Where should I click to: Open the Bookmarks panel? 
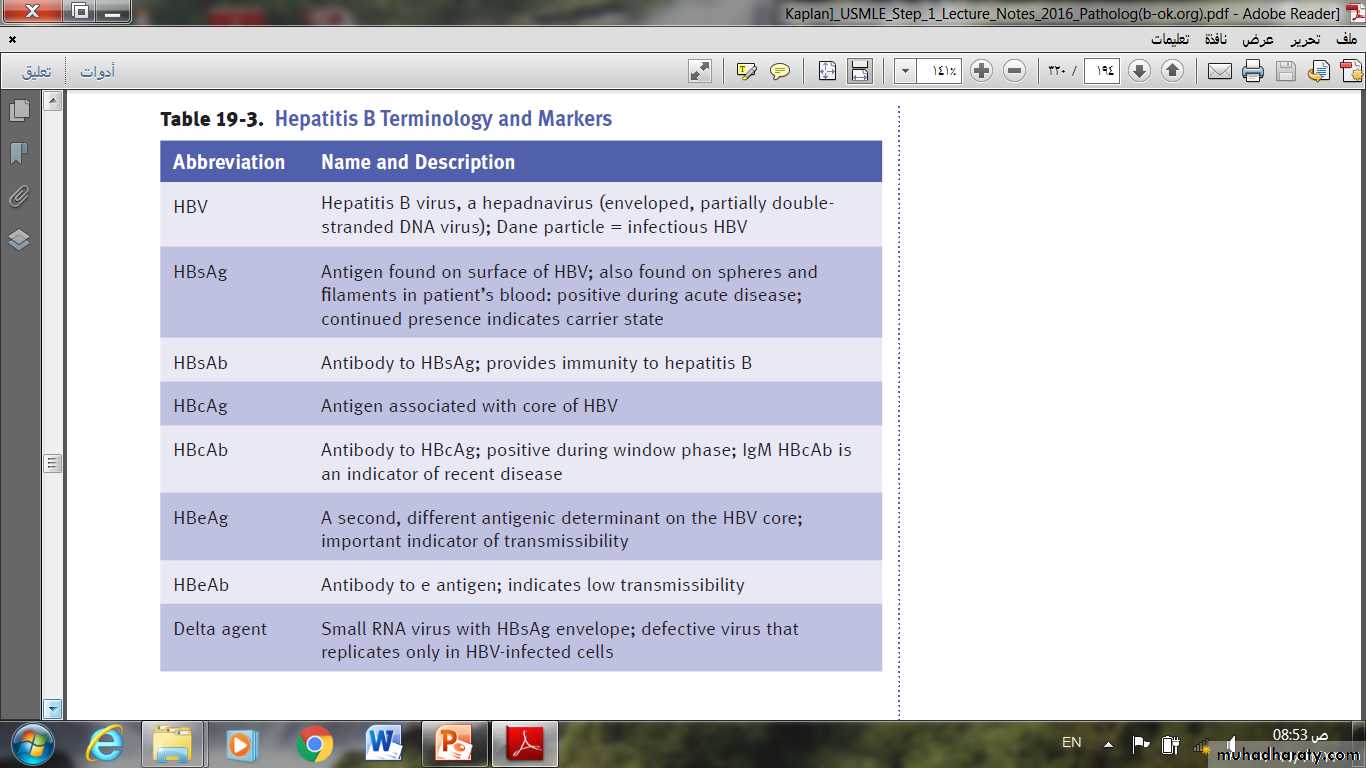pos(19,153)
